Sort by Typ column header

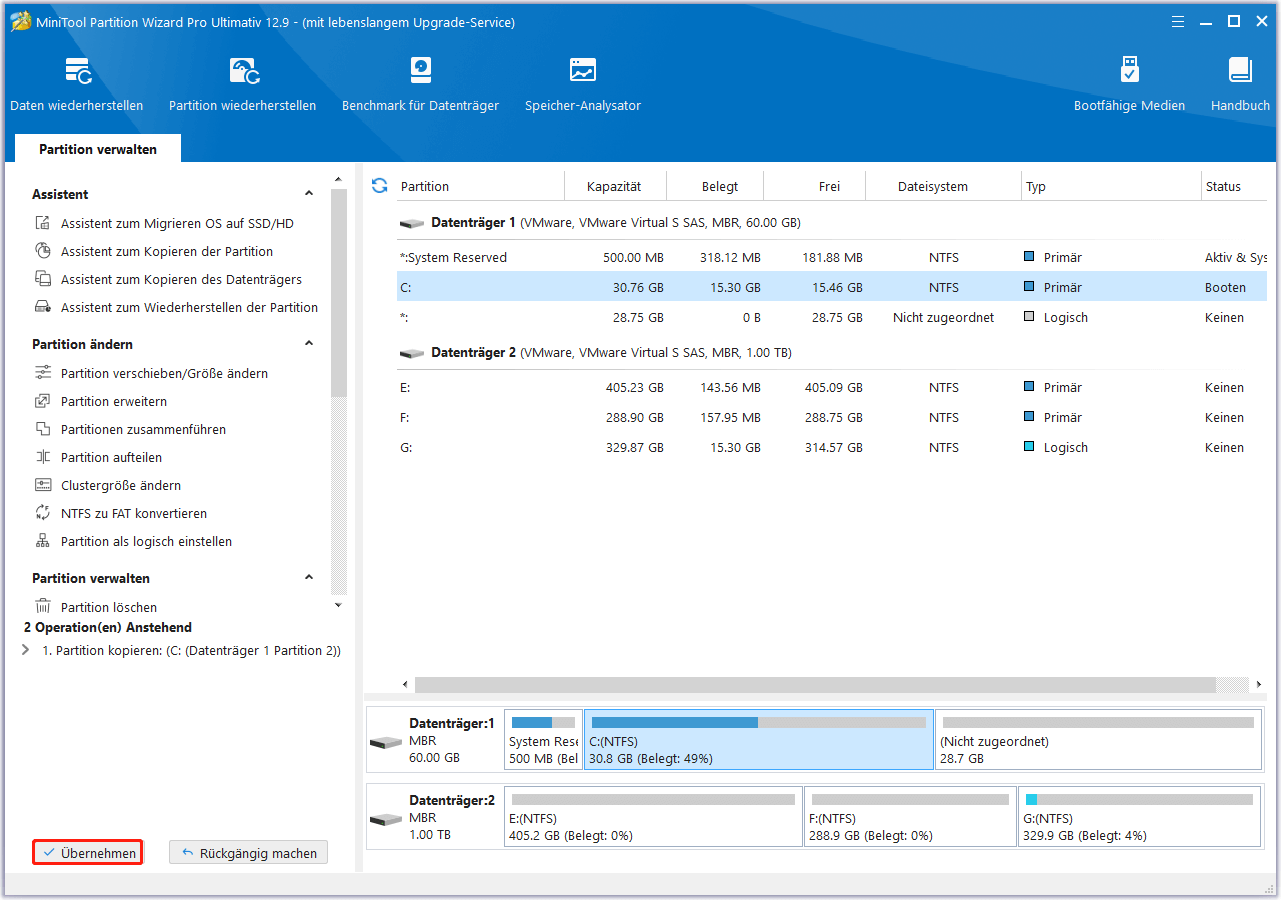pyautogui.click(x=1111, y=187)
